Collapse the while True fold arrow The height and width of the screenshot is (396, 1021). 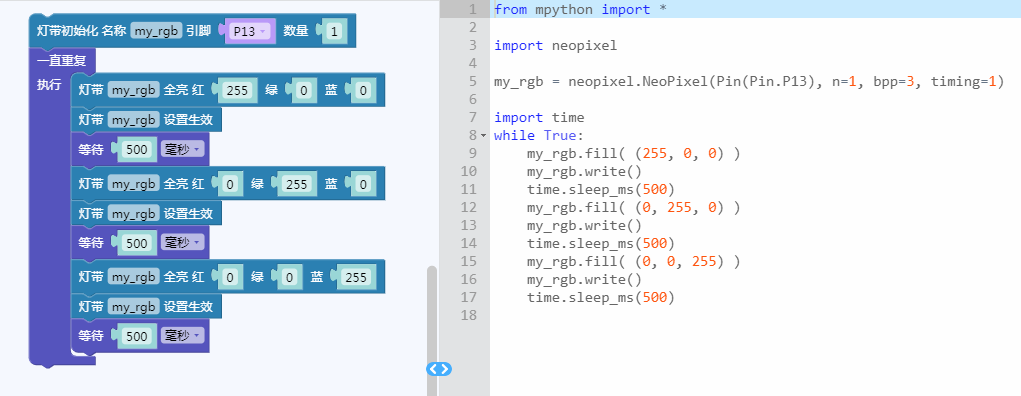483,135
